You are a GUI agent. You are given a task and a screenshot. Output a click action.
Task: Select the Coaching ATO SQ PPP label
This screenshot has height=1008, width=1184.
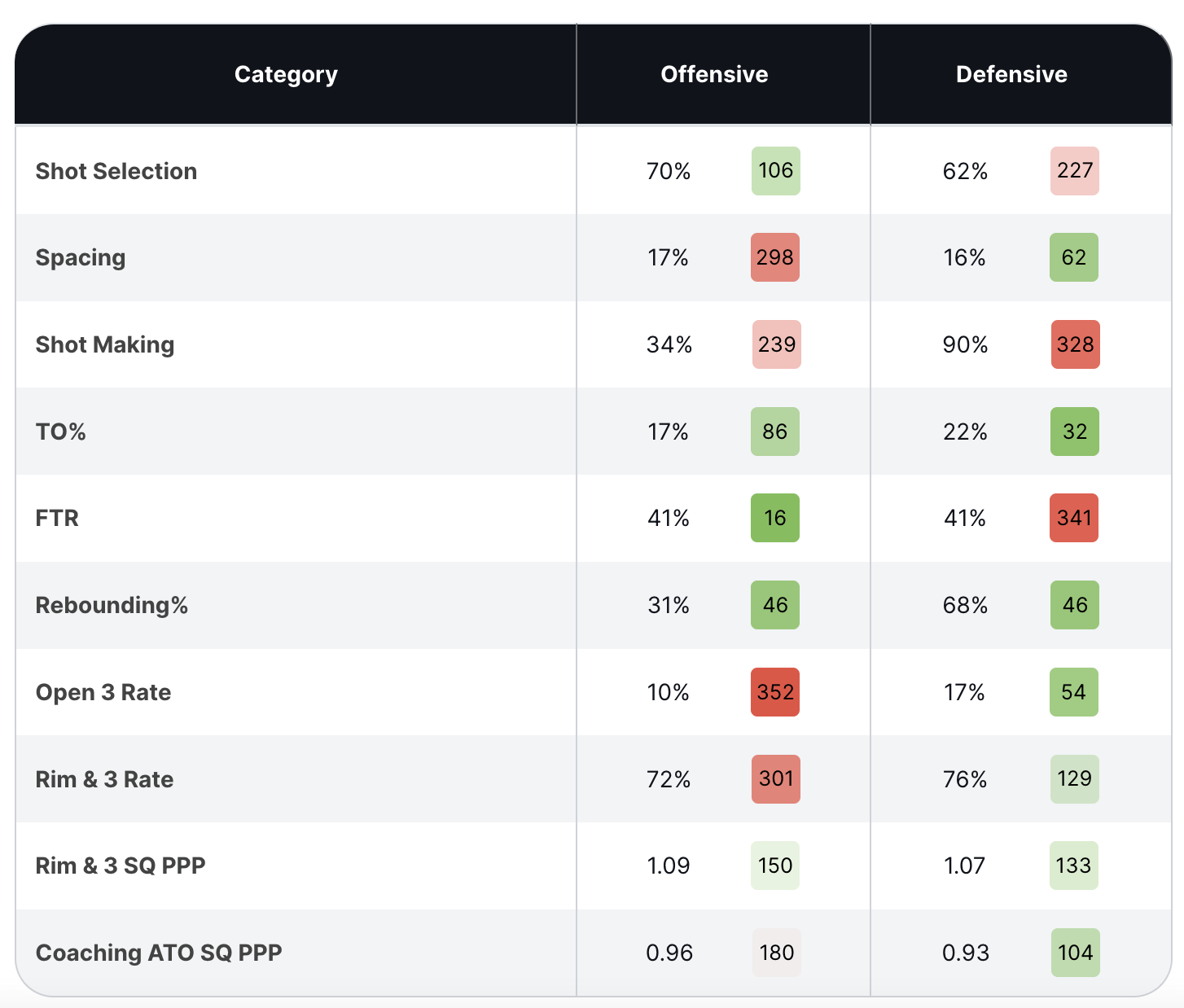159,953
